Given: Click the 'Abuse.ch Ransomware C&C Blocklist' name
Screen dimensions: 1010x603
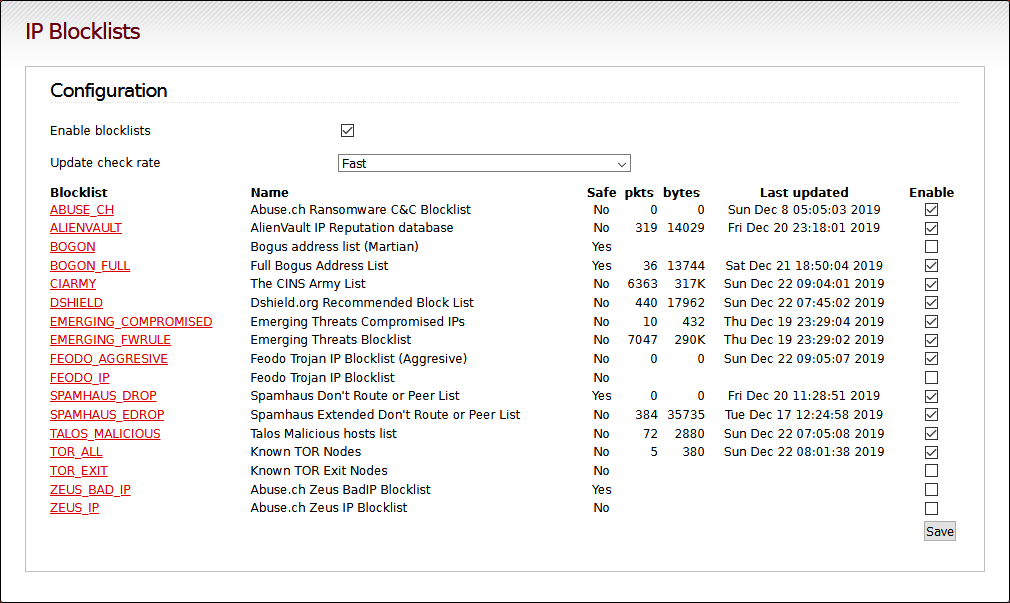Looking at the screenshot, I should click(x=361, y=210).
